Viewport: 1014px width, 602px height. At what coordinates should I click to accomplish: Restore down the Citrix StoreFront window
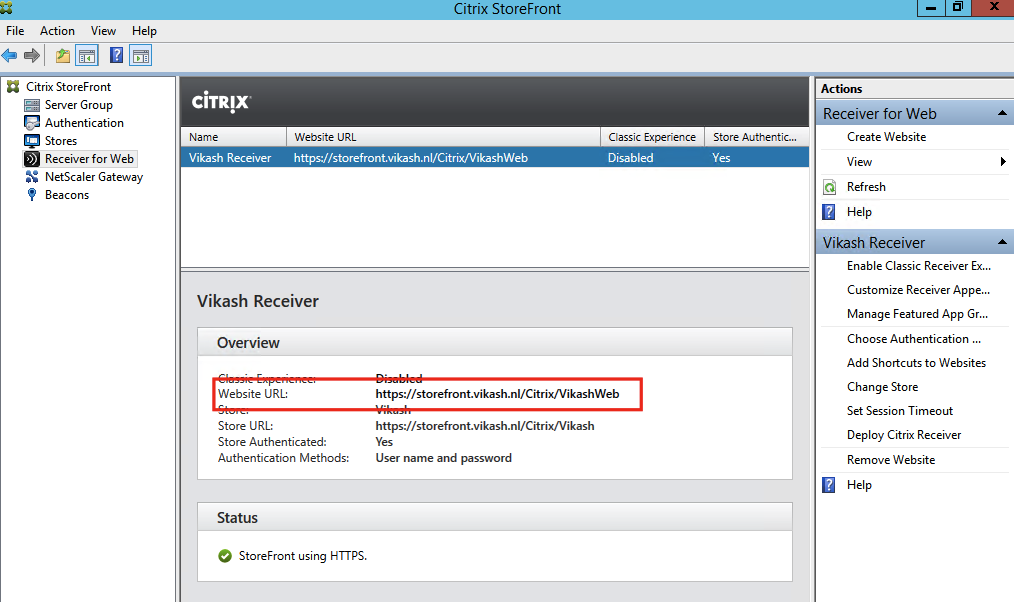[x=958, y=7]
